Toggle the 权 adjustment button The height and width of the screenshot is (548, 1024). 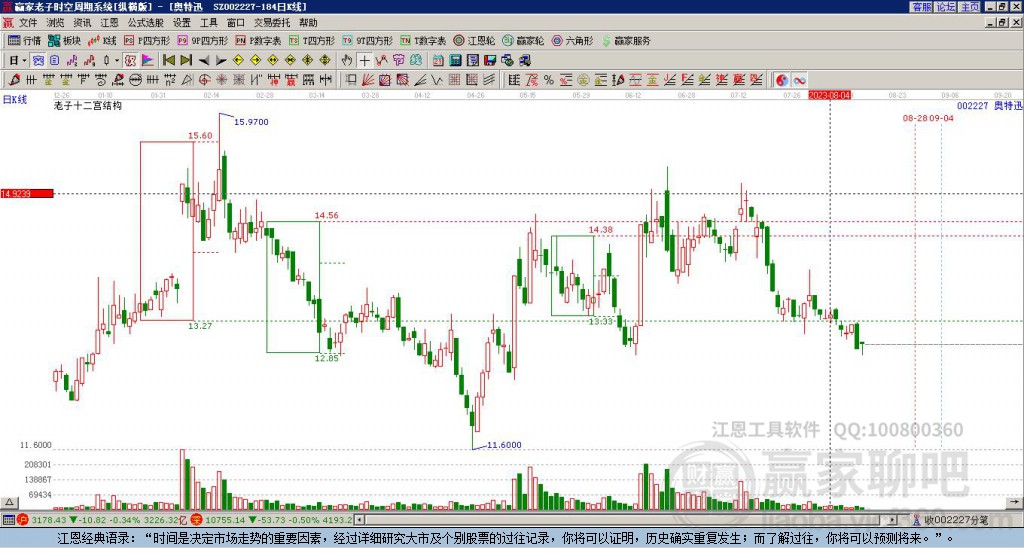click(130, 61)
